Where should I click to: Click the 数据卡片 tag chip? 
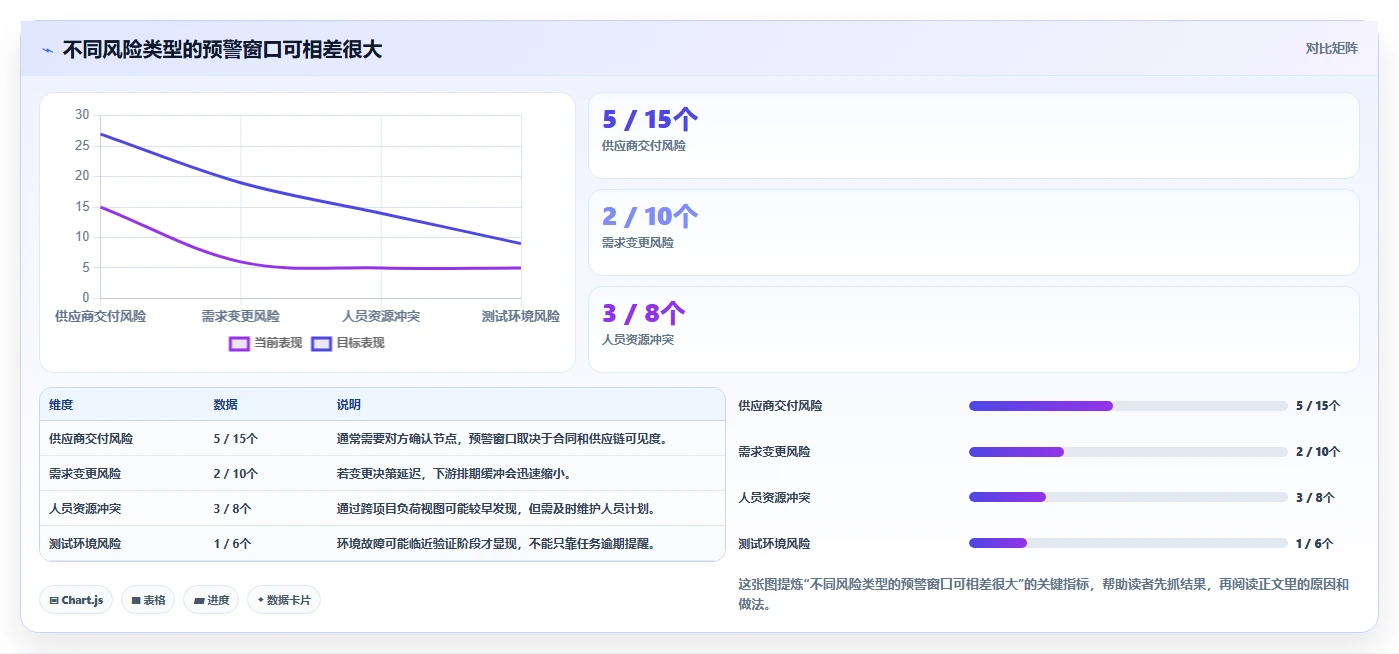284,600
